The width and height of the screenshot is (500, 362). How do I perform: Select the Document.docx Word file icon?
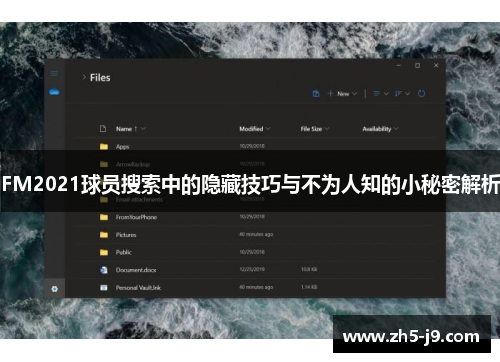(104, 270)
